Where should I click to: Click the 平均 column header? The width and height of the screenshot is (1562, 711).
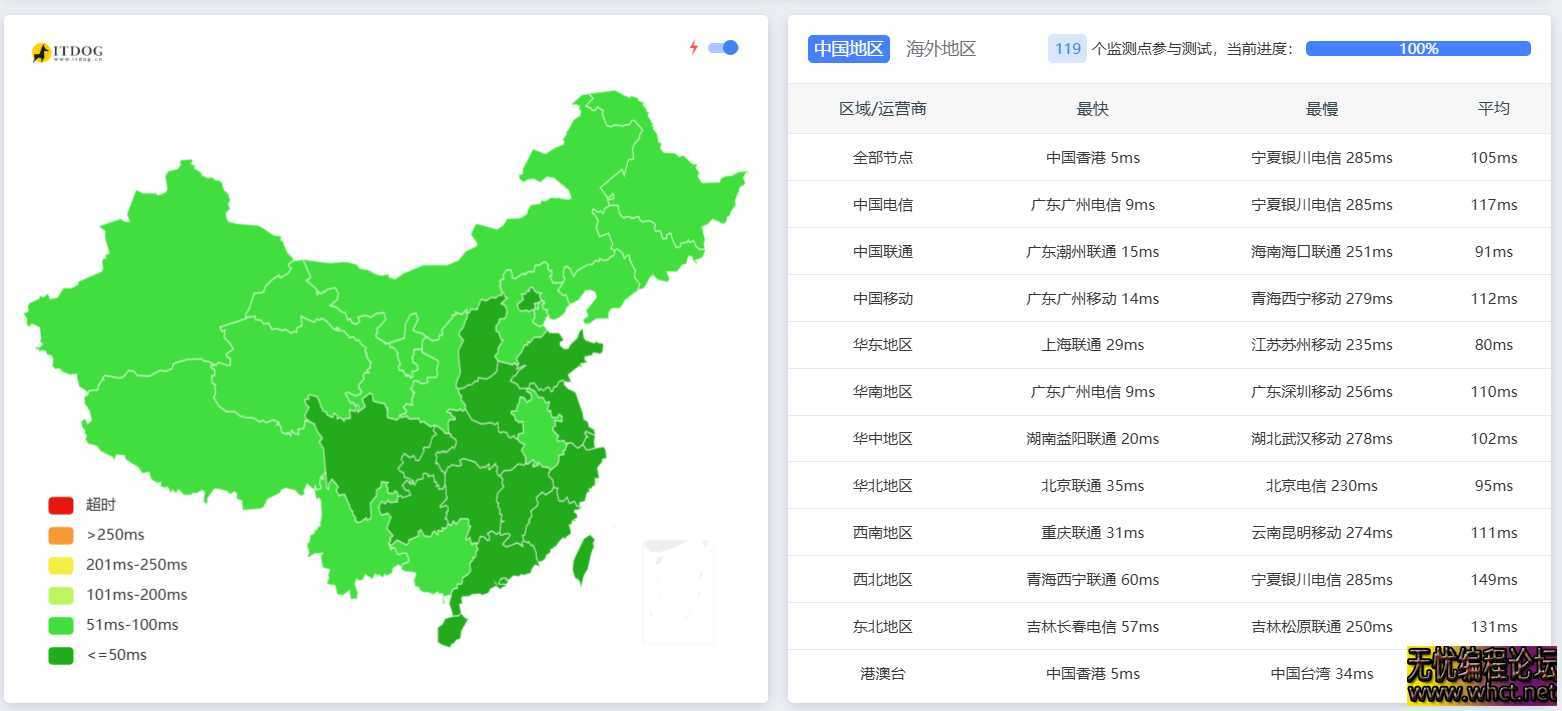point(1493,109)
